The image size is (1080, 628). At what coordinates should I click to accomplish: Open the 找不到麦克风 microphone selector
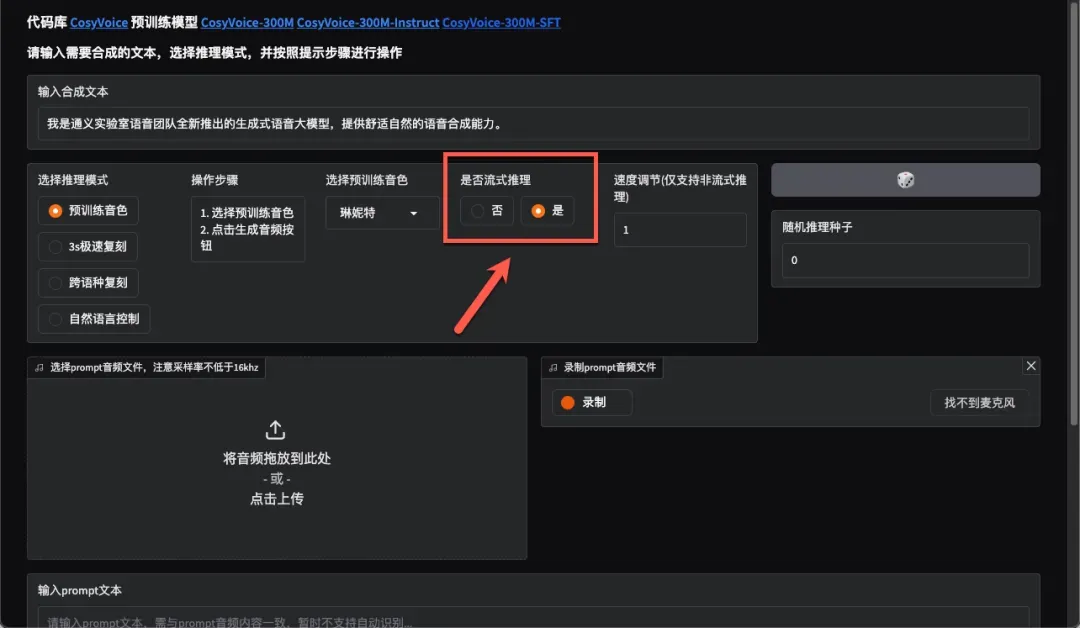[x=979, y=402]
